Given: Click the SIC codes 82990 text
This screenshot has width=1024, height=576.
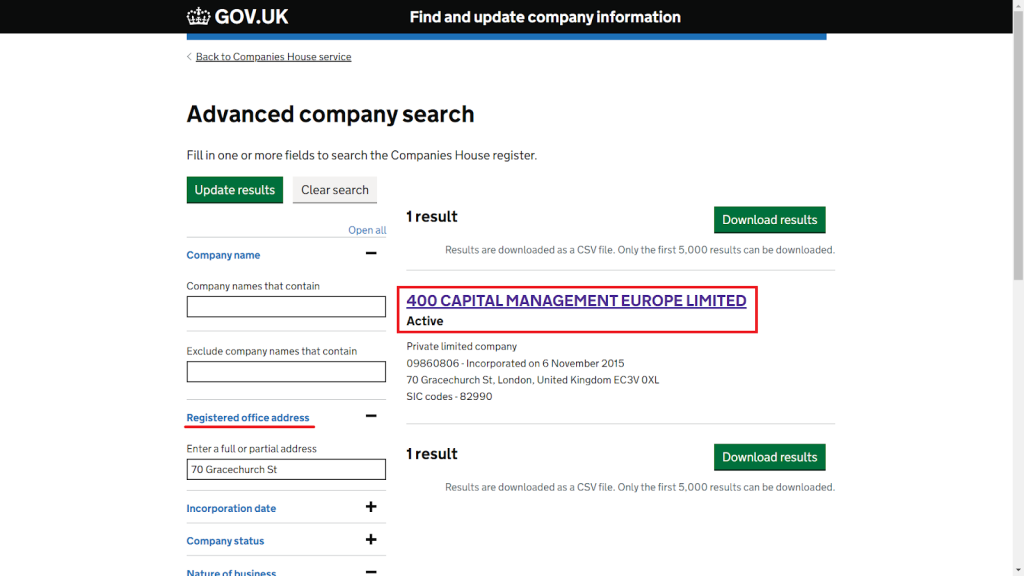Looking at the screenshot, I should tap(449, 396).
